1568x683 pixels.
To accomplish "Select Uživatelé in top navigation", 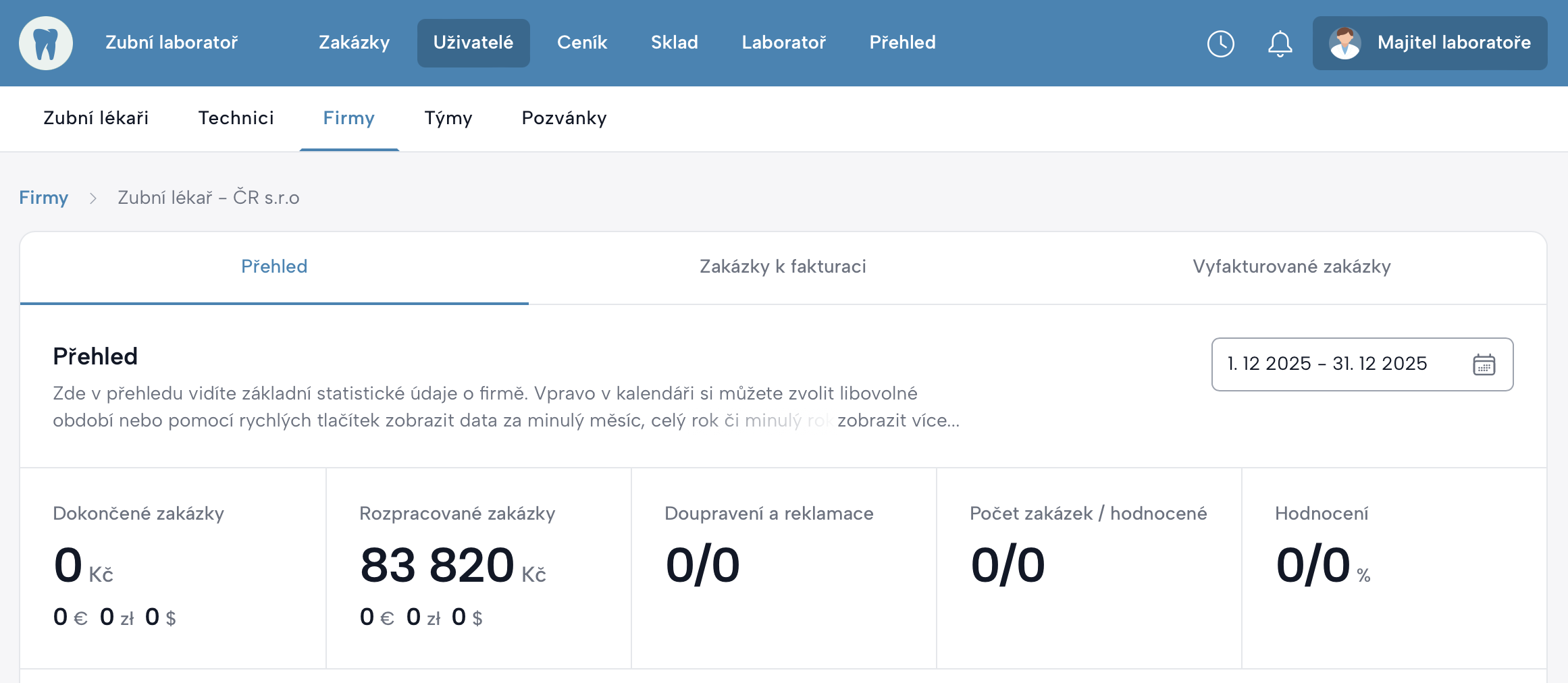I will [x=473, y=43].
